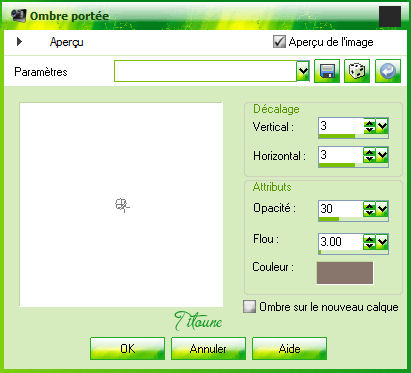Click the Flou spinner arrows
This screenshot has height=373, width=411.
pyautogui.click(x=369, y=242)
